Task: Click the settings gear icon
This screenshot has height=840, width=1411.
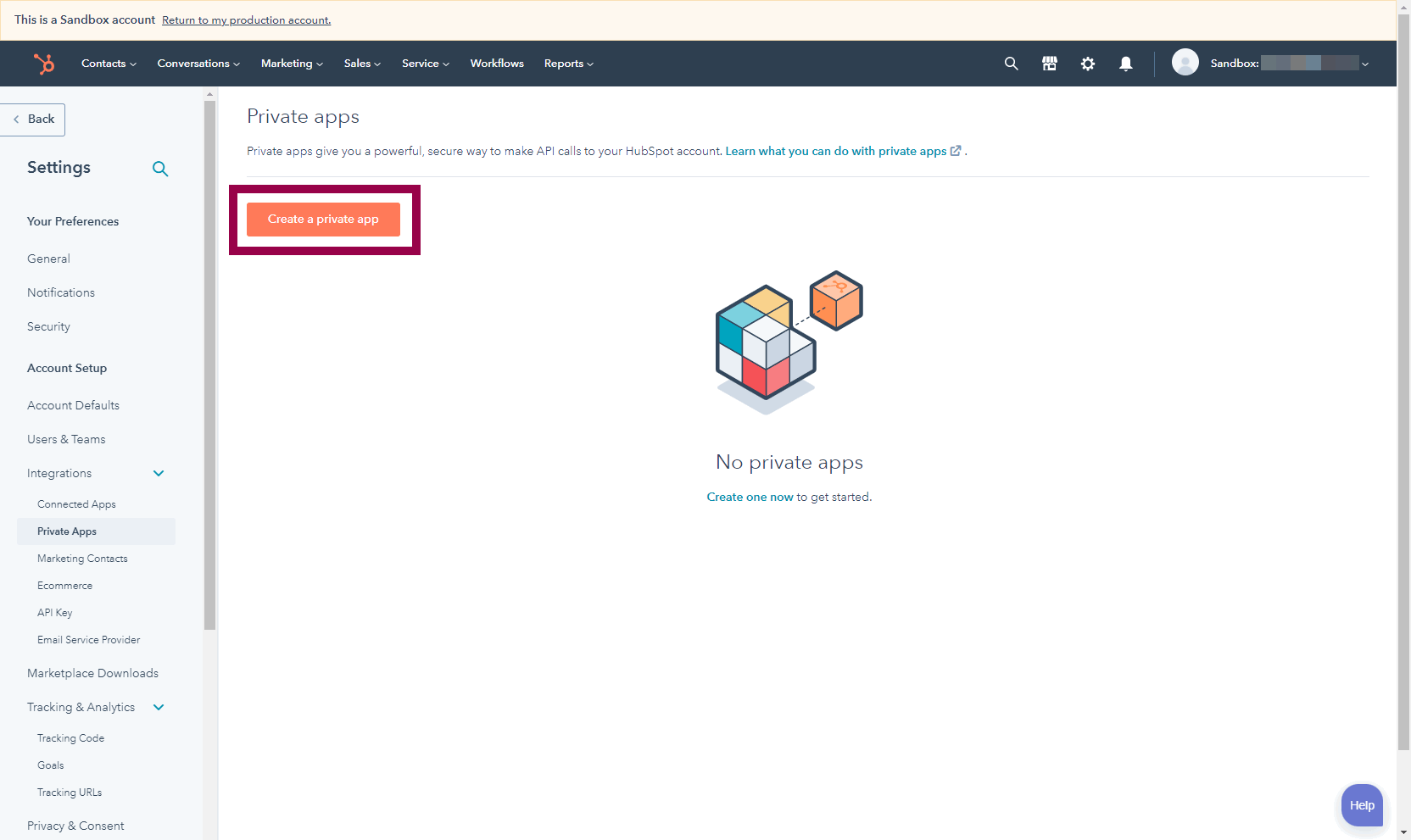Action: pyautogui.click(x=1088, y=64)
